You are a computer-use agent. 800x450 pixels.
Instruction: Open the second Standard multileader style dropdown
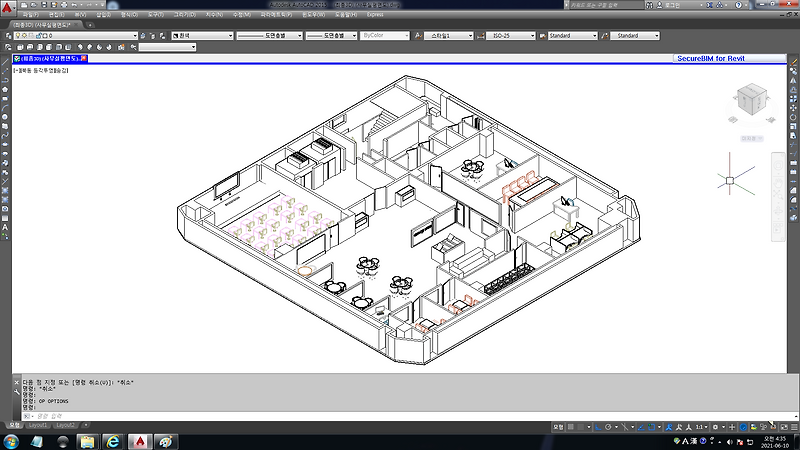click(x=635, y=36)
